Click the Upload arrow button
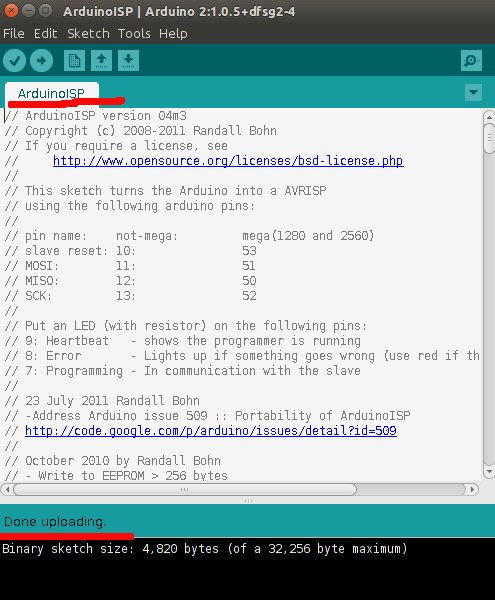Image resolution: width=495 pixels, height=600 pixels. coord(41,60)
